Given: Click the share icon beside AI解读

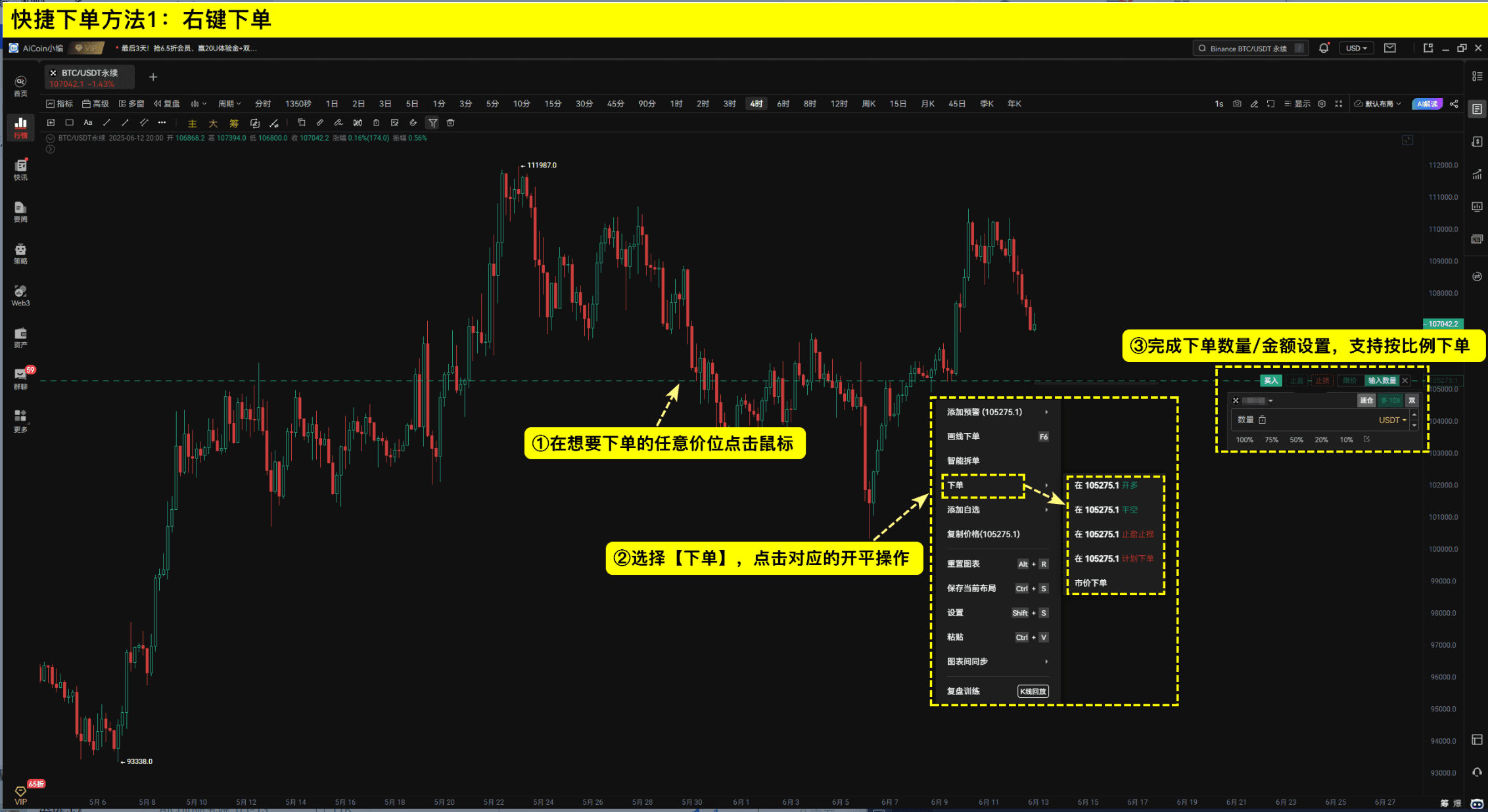Looking at the screenshot, I should coord(1454,104).
